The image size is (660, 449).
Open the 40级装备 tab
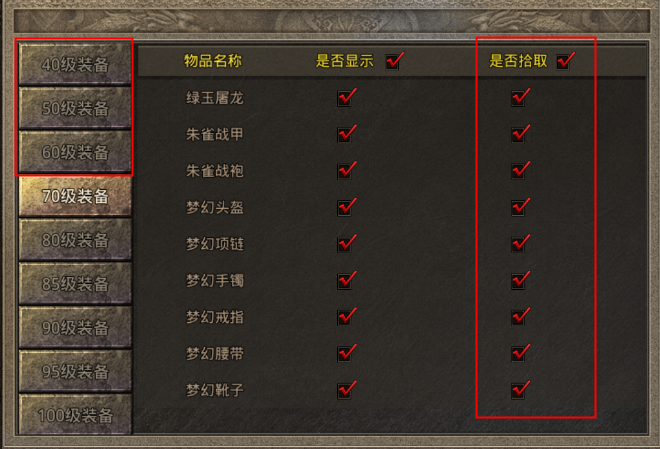pos(75,64)
